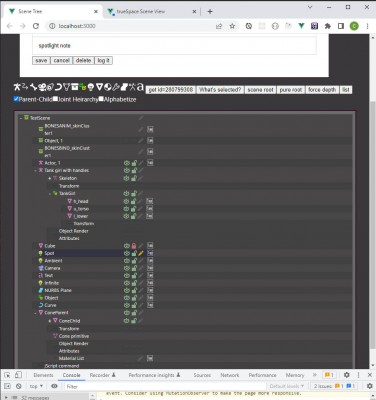Click the DevTools inspect element icon

tap(7, 375)
